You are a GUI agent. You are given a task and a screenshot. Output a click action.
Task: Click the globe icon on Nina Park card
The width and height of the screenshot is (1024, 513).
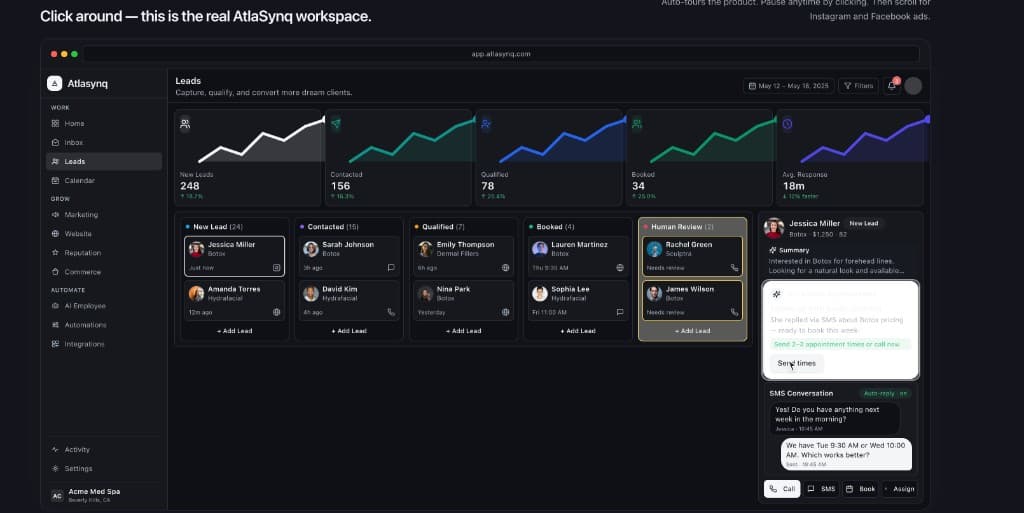505,312
